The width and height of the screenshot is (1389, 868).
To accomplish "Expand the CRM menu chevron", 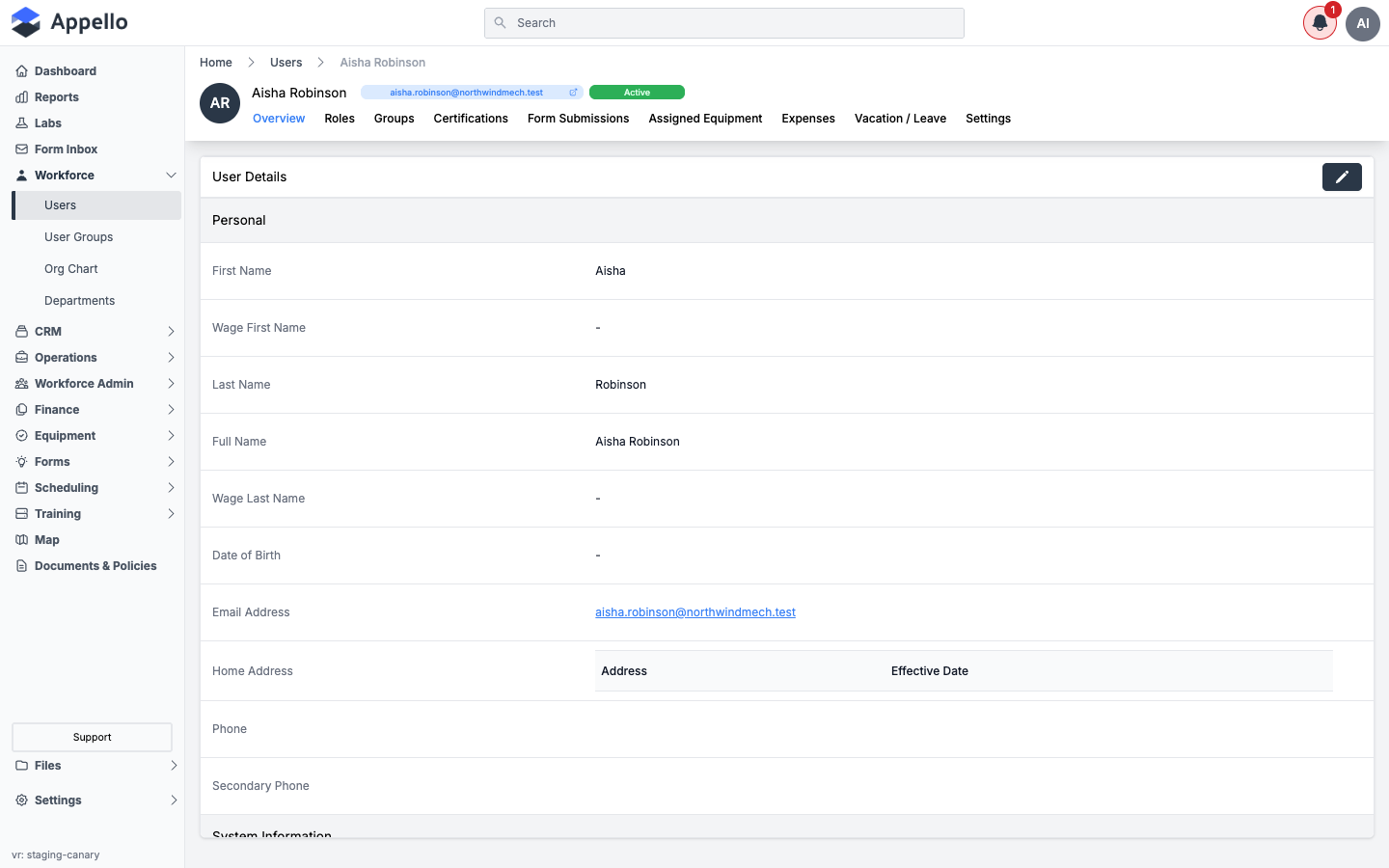I will click(x=171, y=332).
